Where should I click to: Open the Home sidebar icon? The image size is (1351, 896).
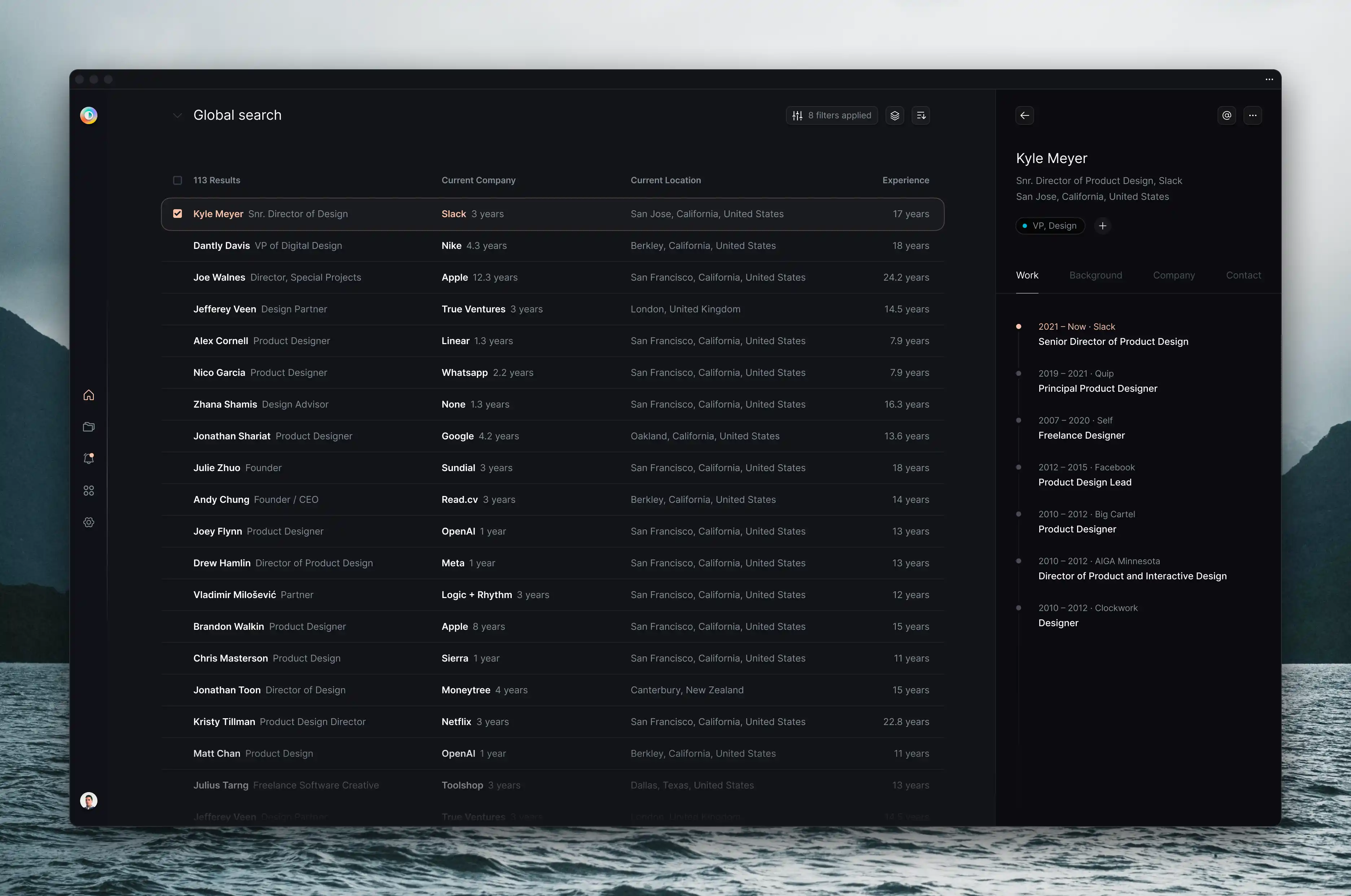[x=88, y=395]
